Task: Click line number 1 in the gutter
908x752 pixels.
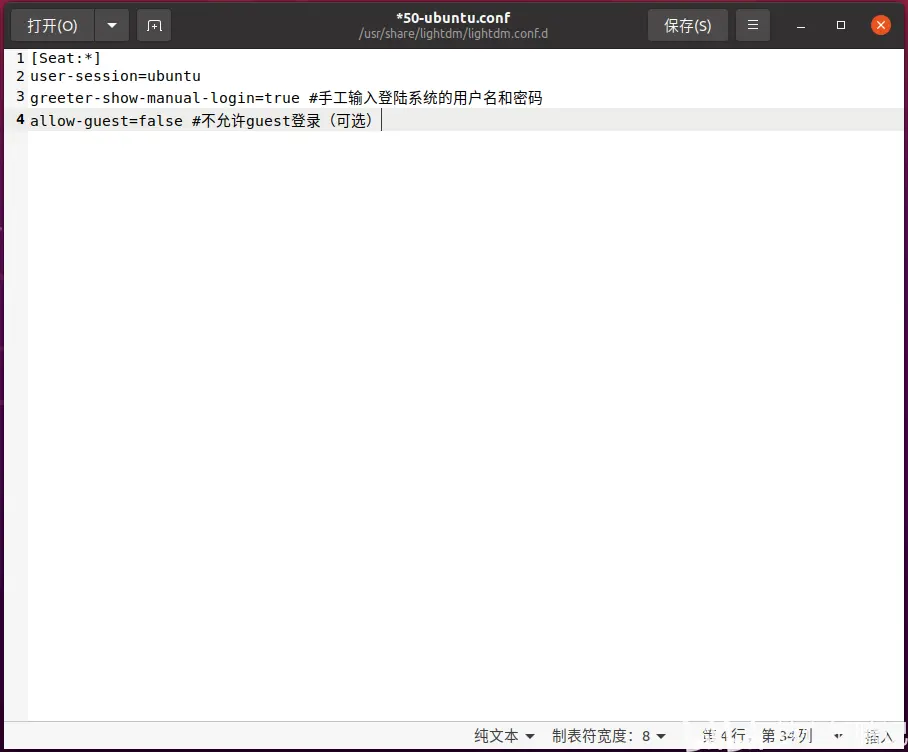Action: (19, 57)
